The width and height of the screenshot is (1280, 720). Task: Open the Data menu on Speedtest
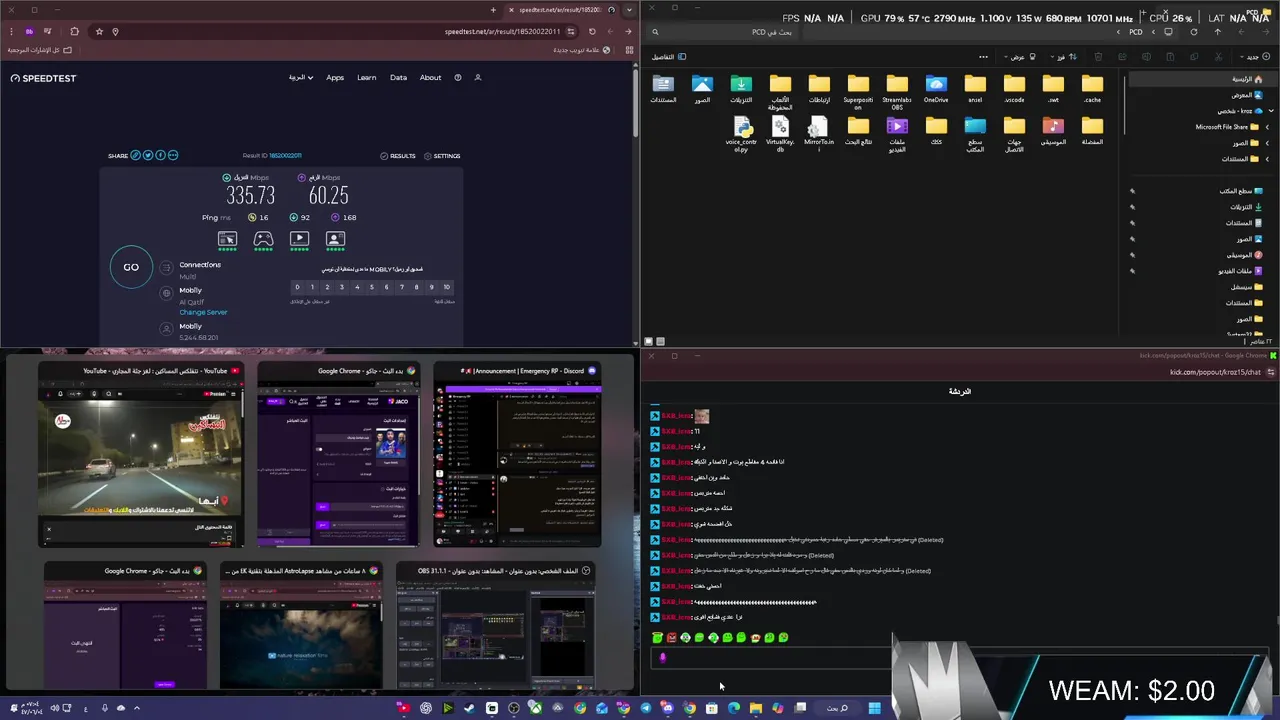pyautogui.click(x=398, y=77)
